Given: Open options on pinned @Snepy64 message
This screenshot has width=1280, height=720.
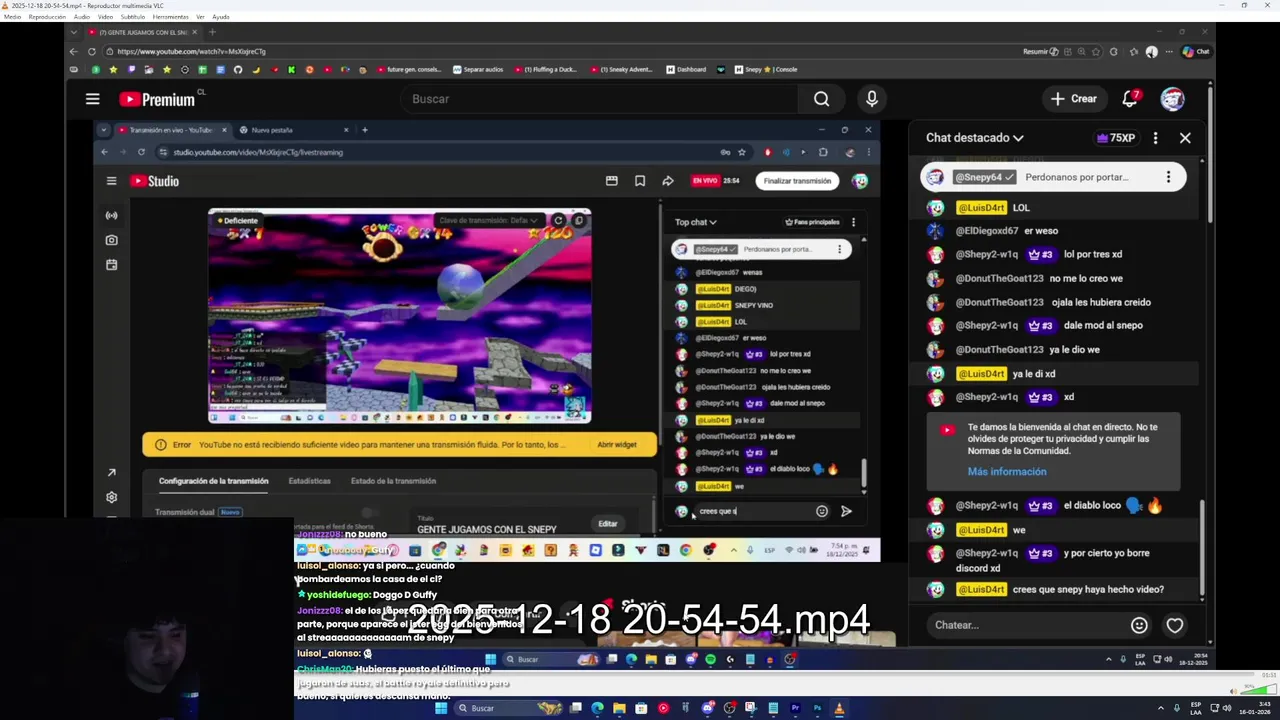Looking at the screenshot, I should click(x=1168, y=177).
